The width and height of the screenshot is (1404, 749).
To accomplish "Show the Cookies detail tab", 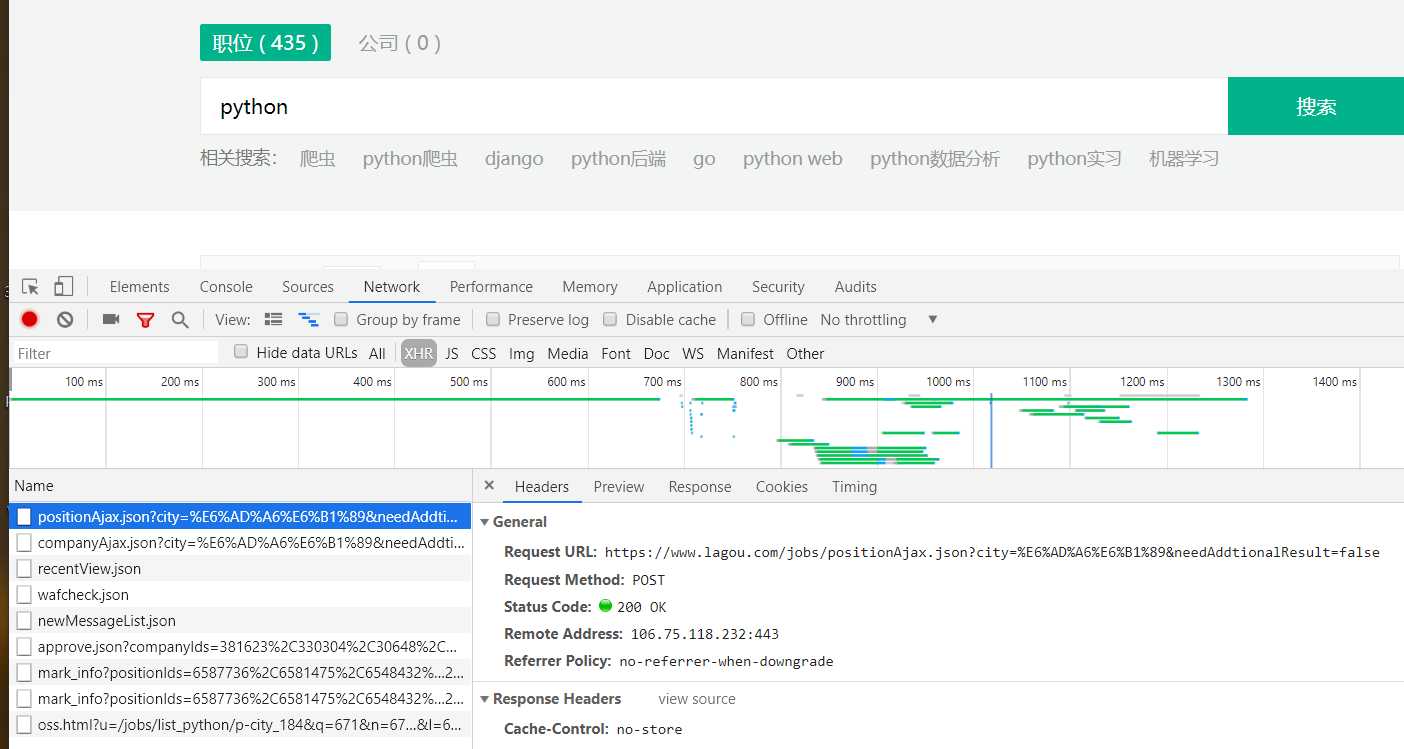I will coord(782,487).
